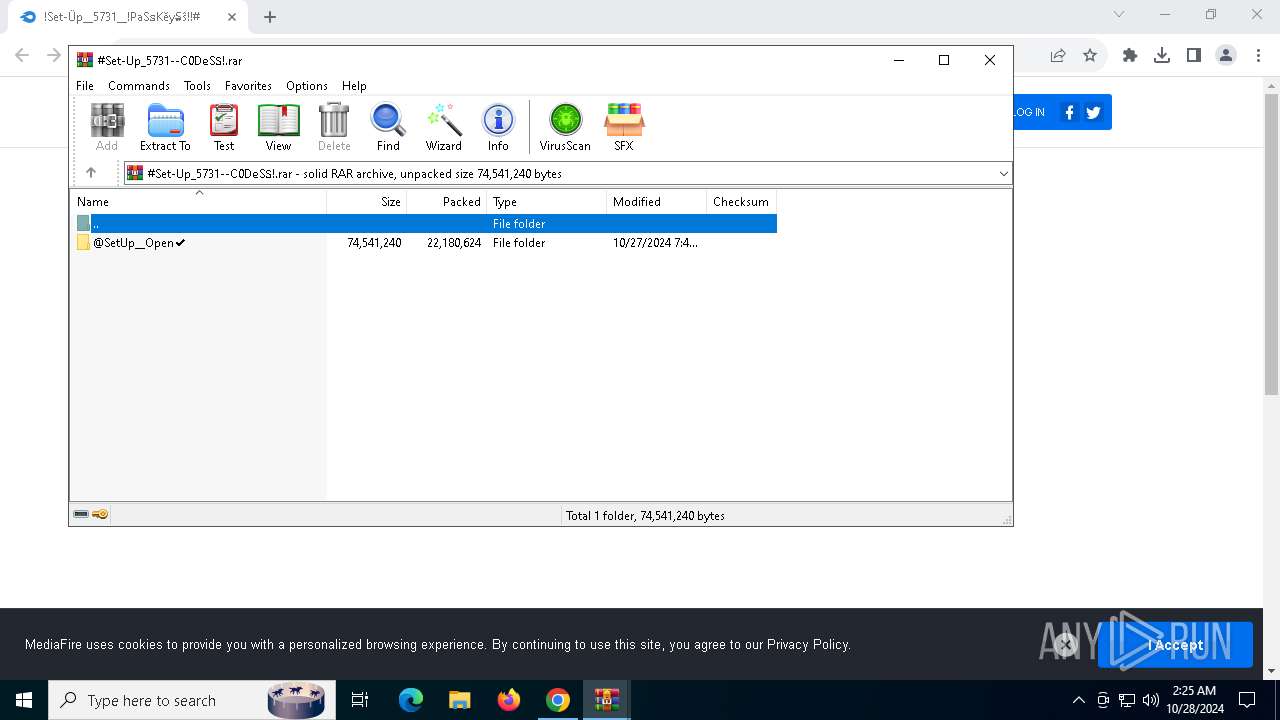Expand the archive path dropdown
The height and width of the screenshot is (720, 1280).
point(1003,174)
